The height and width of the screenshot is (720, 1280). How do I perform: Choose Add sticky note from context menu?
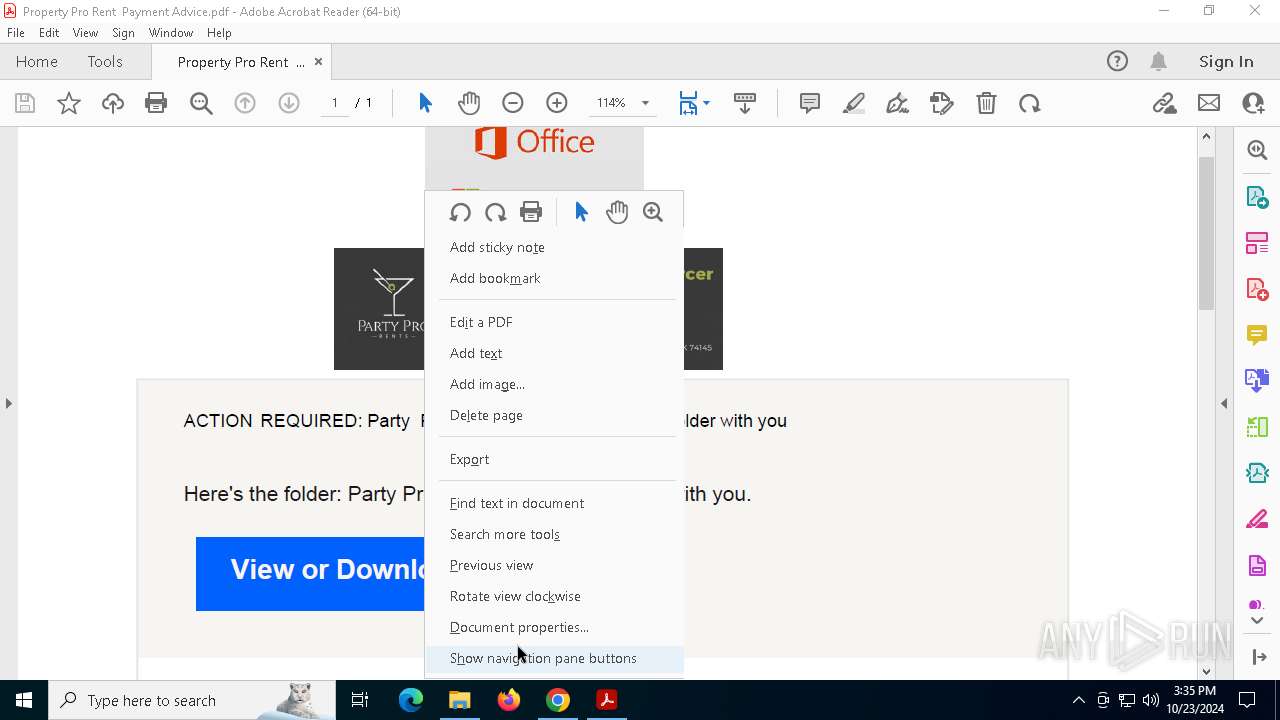point(554,247)
